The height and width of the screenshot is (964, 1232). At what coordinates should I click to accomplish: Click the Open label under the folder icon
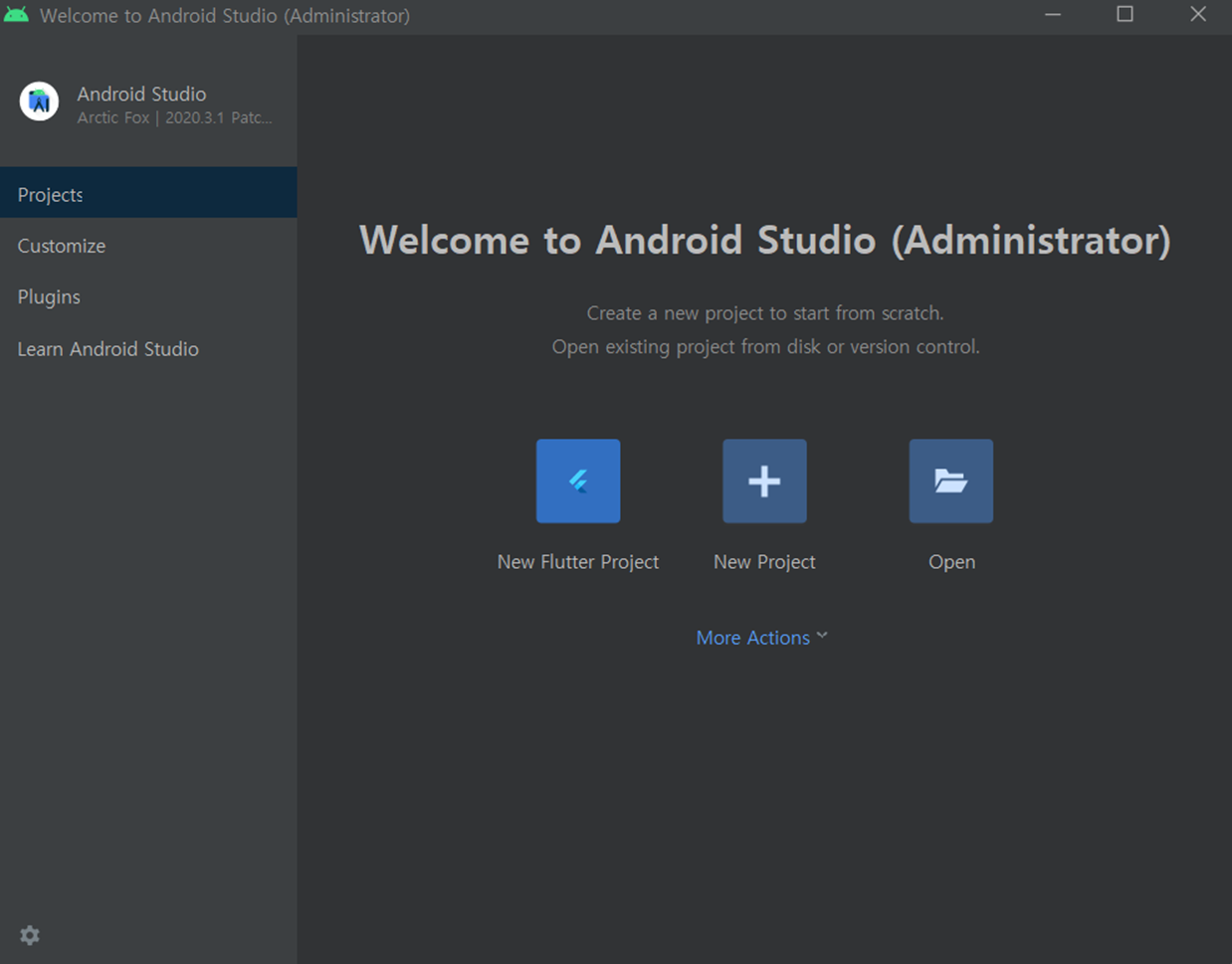[951, 562]
